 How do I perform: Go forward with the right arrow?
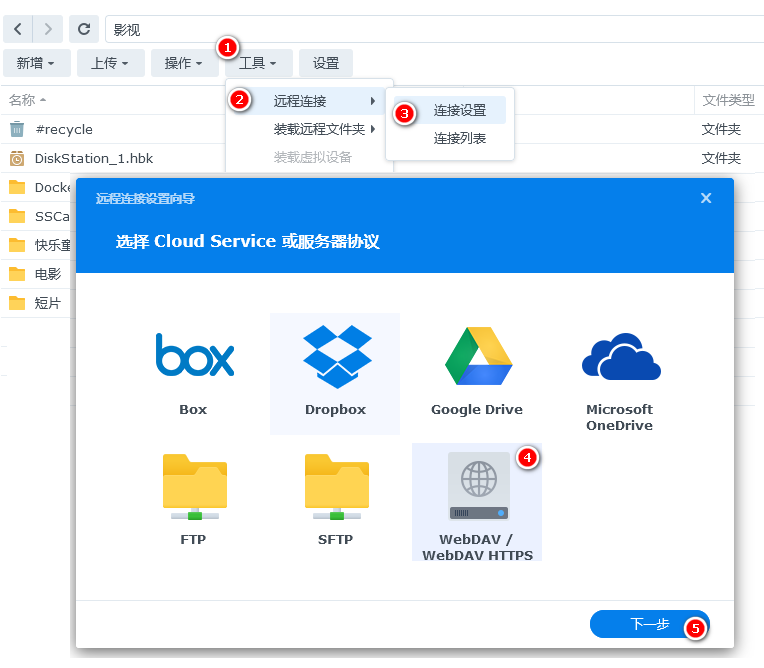48,29
